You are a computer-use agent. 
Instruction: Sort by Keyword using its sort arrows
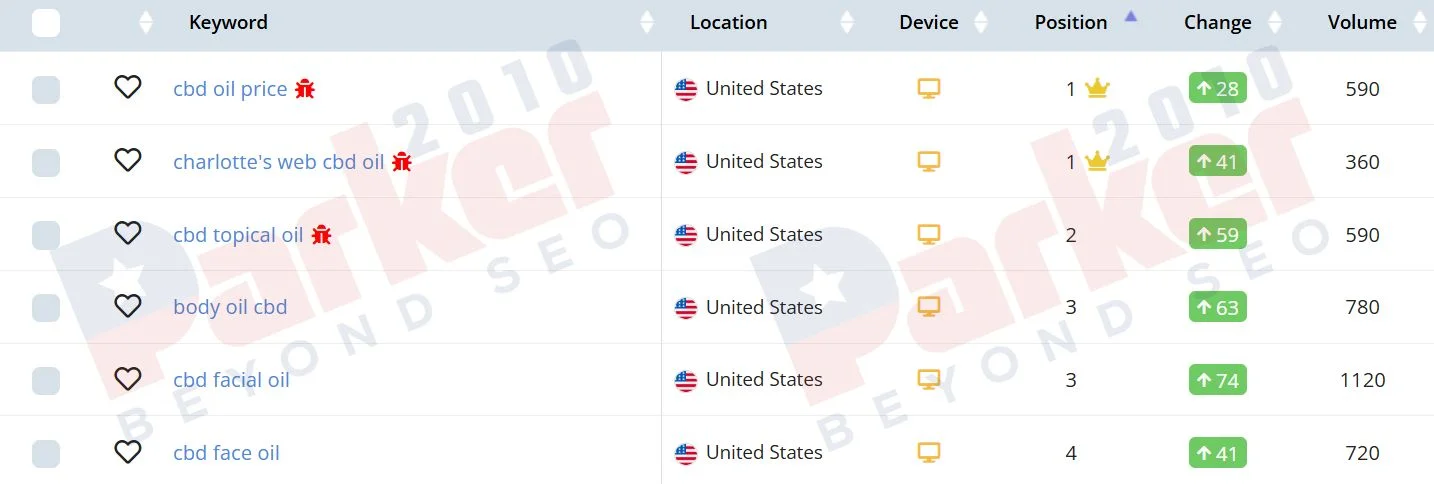click(646, 22)
